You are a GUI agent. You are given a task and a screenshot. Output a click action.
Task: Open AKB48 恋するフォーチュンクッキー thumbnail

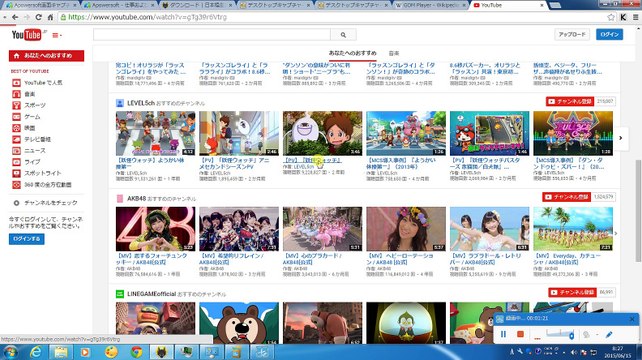point(155,229)
